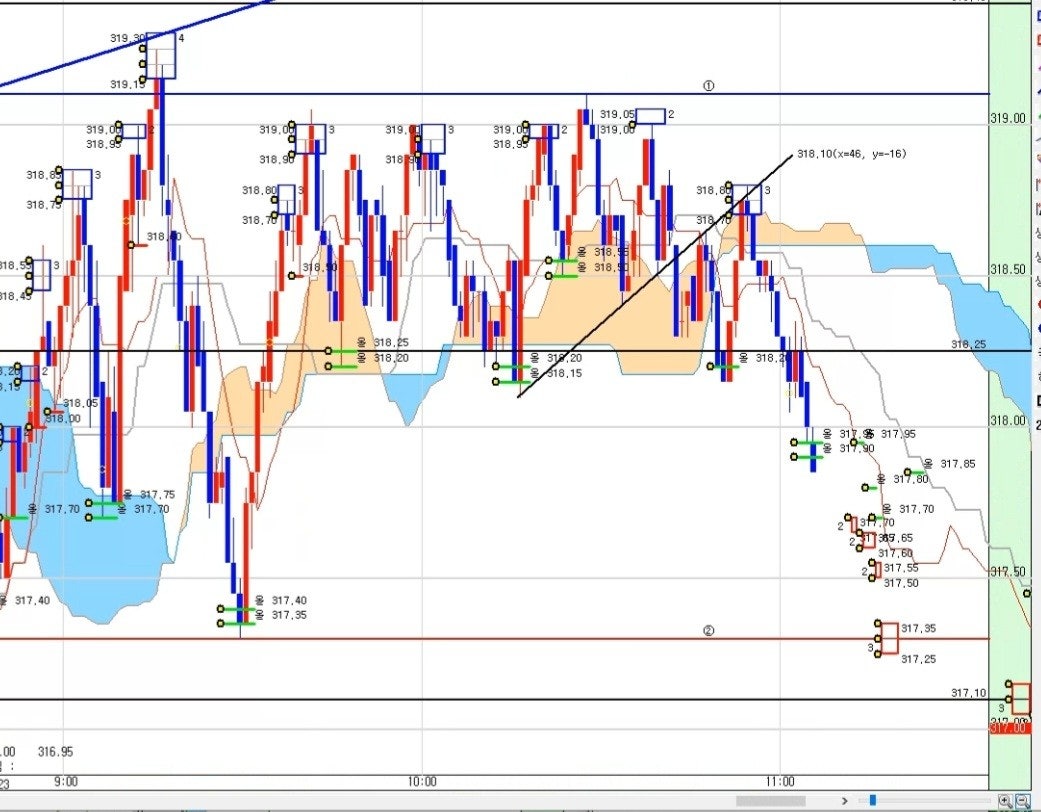Click the 318.00 price axis label
1041x812 pixels.
pos(1008,421)
